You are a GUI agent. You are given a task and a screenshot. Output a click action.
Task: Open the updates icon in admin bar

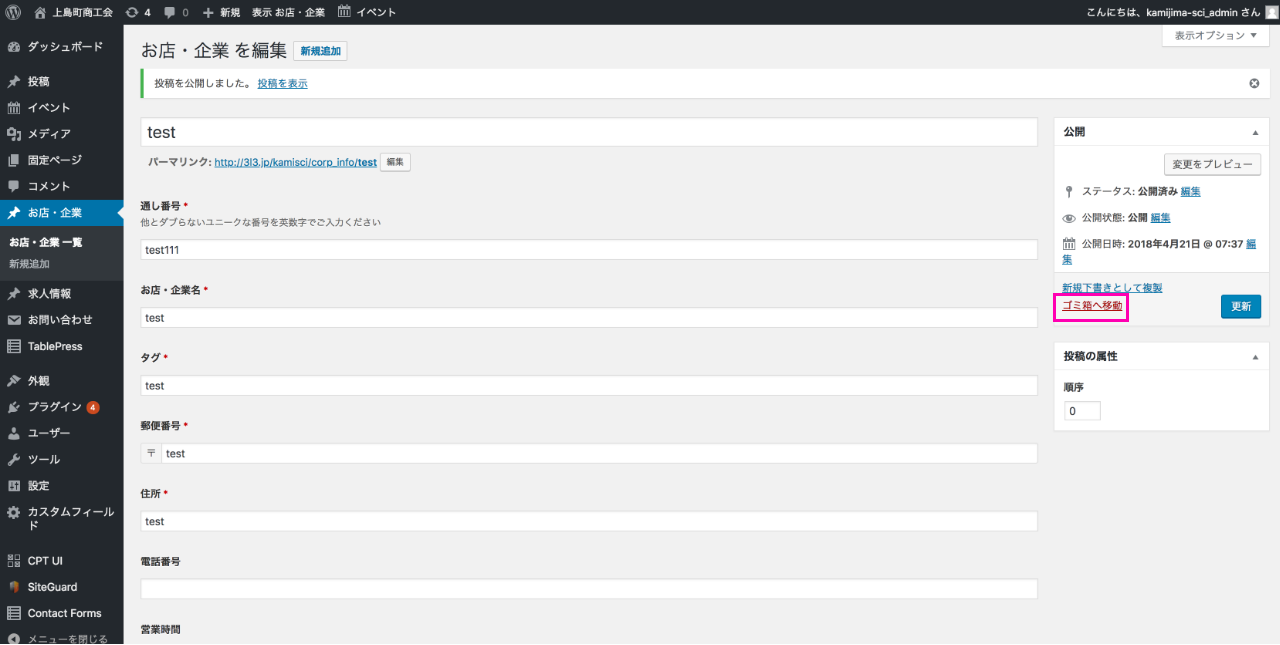pyautogui.click(x=132, y=12)
